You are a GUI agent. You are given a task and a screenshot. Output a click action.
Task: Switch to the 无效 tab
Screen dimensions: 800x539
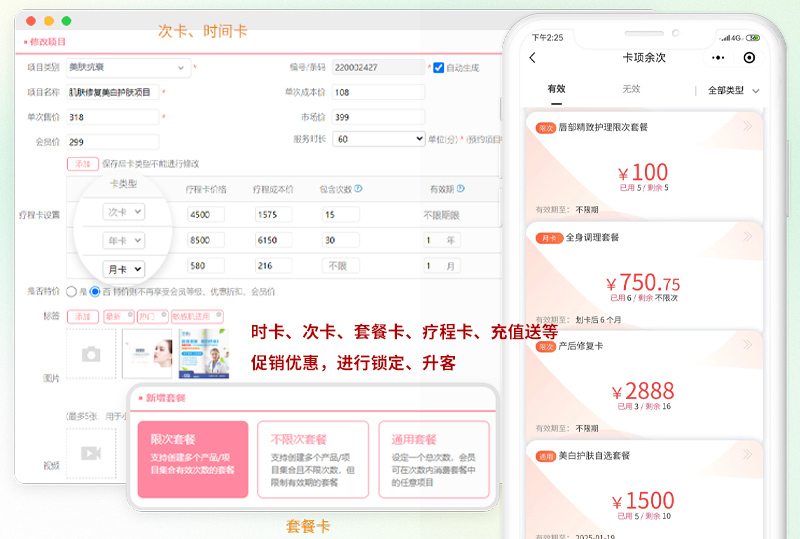click(631, 90)
